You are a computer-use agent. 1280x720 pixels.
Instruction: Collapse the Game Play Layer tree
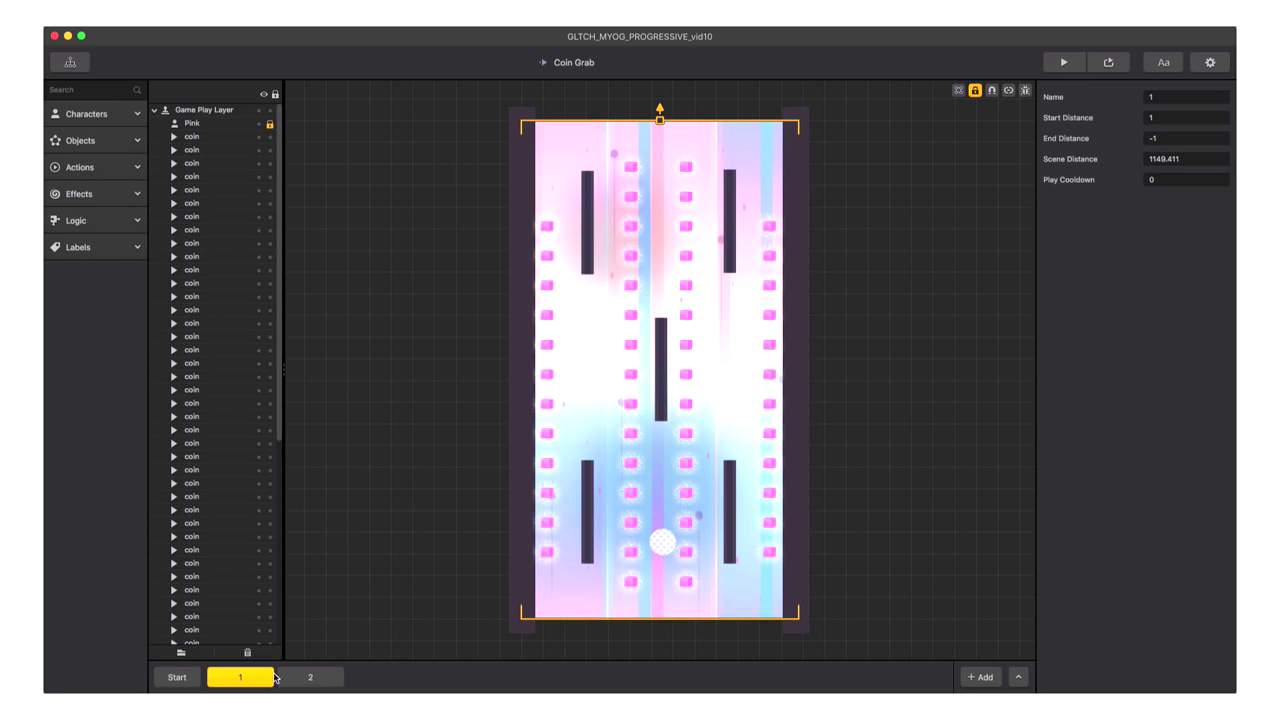[155, 110]
